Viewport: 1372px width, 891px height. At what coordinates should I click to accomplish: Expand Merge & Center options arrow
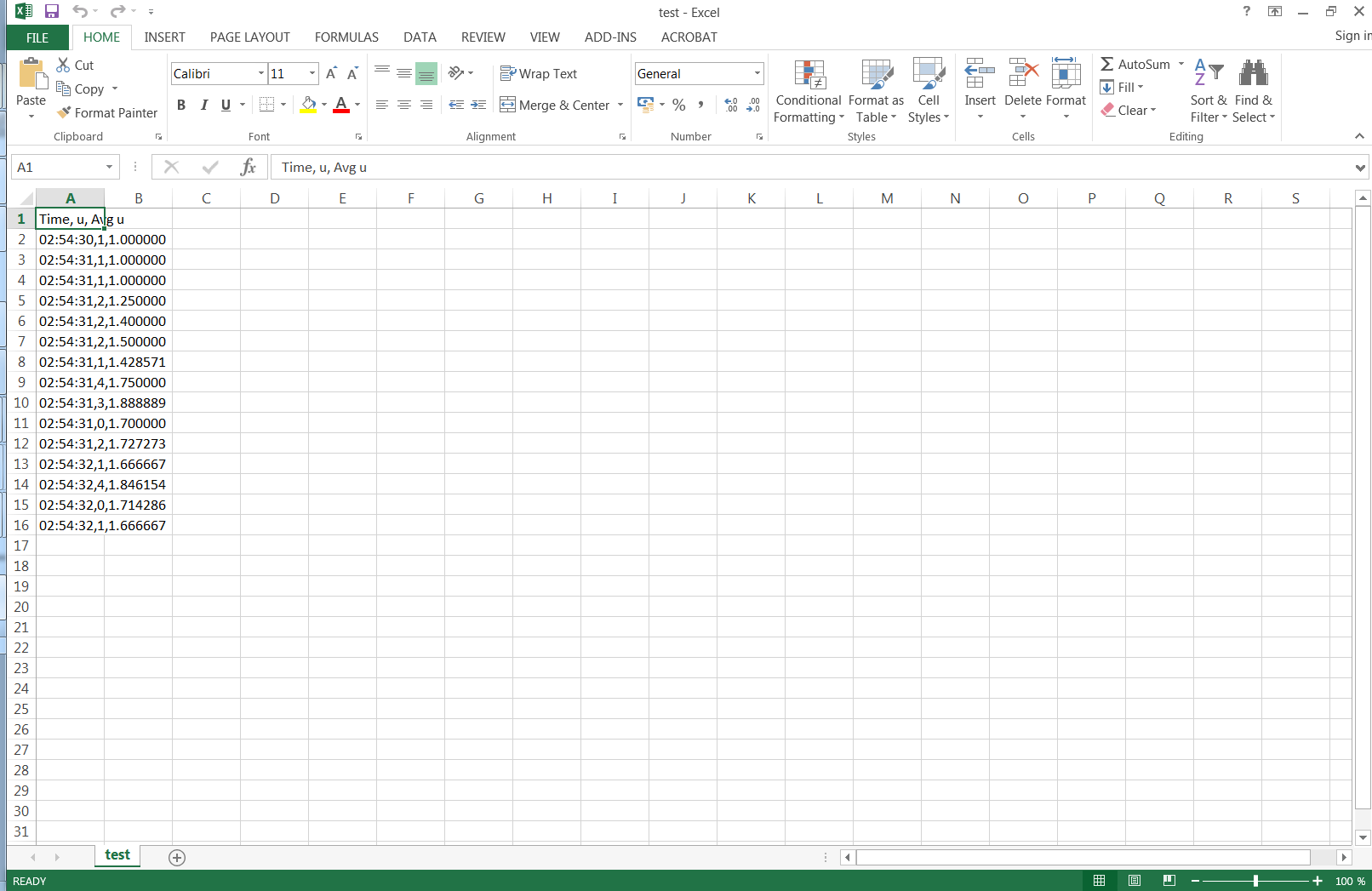pyautogui.click(x=620, y=105)
